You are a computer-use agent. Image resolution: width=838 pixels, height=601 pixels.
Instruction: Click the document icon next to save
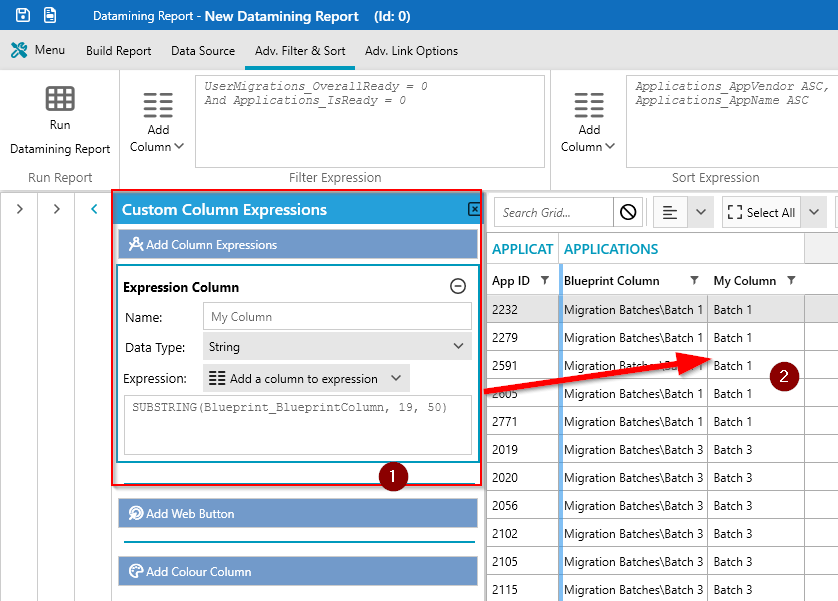pyautogui.click(x=50, y=15)
